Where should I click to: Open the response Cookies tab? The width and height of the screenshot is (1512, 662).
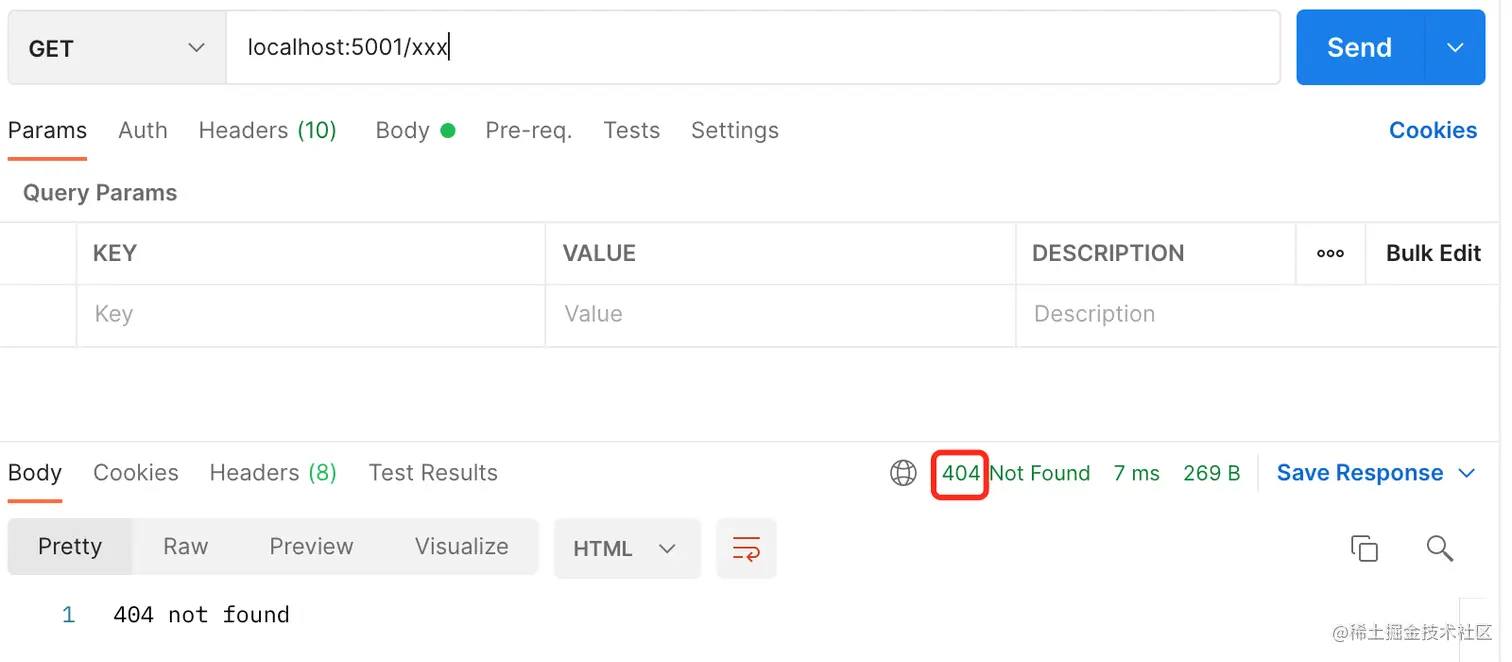coord(136,473)
